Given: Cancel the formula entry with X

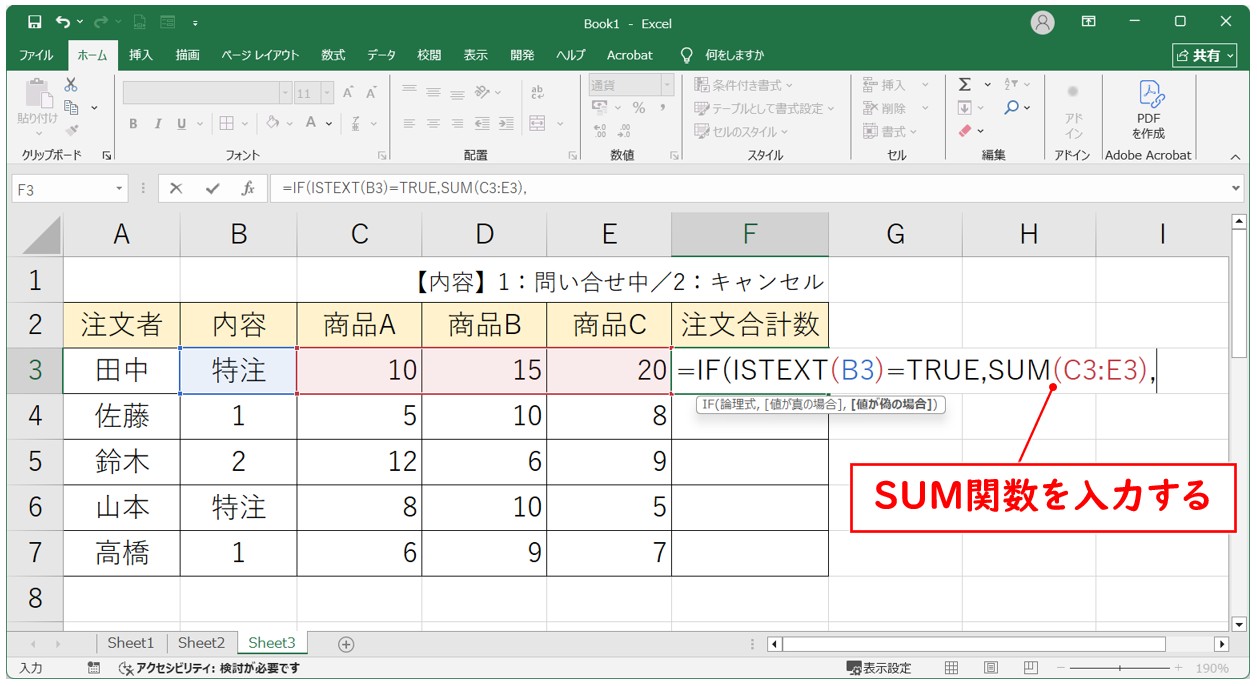Looking at the screenshot, I should click(x=176, y=188).
